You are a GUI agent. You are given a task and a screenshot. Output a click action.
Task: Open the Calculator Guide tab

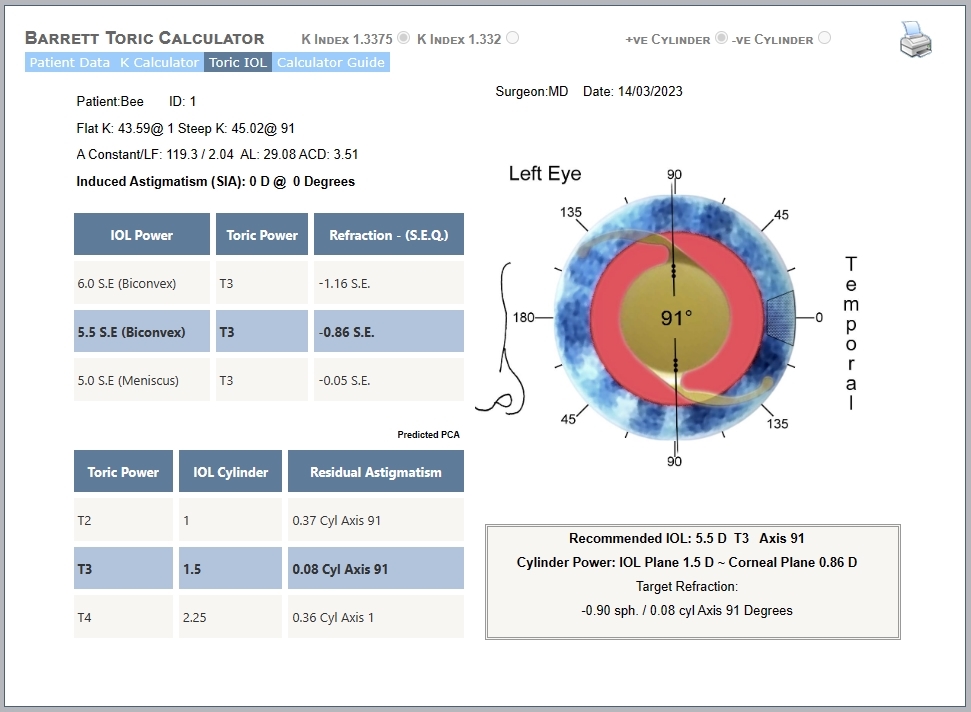pyautogui.click(x=331, y=63)
